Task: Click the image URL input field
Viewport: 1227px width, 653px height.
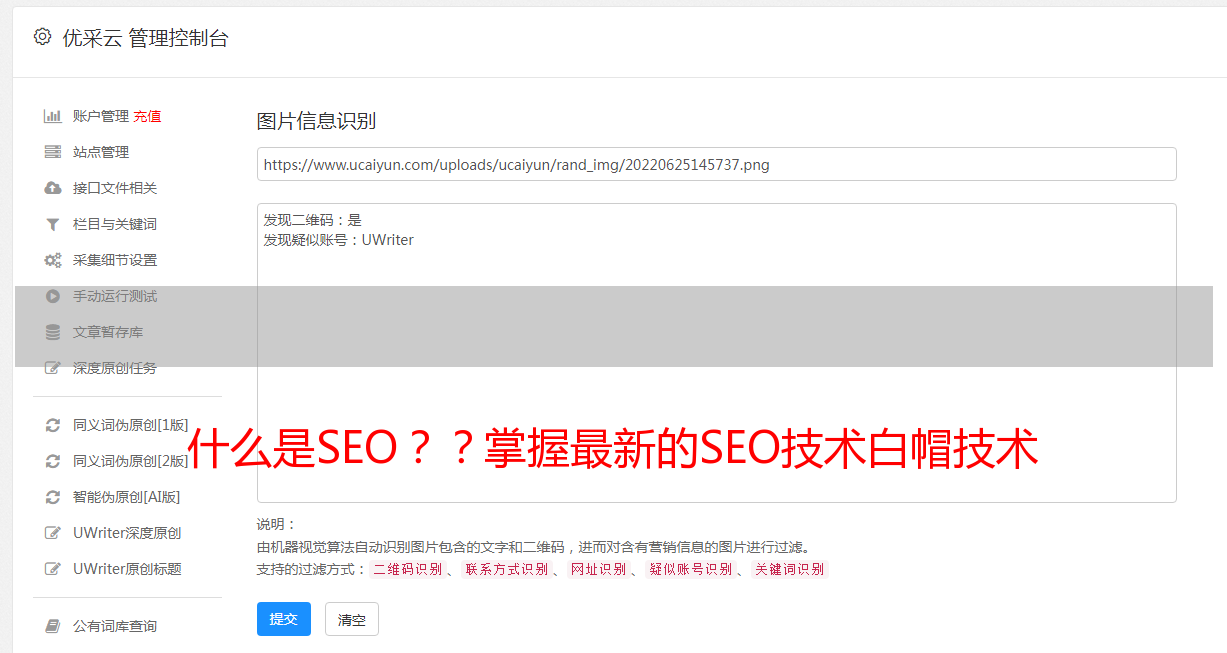Action: 716,164
